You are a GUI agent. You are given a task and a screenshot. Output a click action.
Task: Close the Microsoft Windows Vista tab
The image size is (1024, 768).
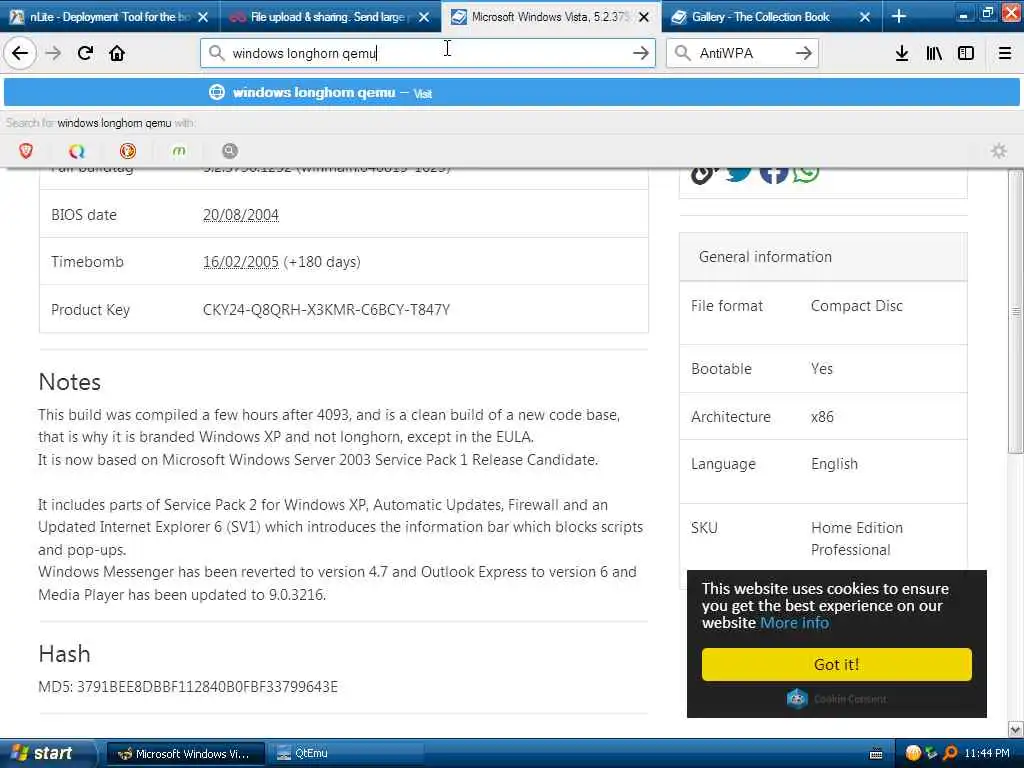644,17
